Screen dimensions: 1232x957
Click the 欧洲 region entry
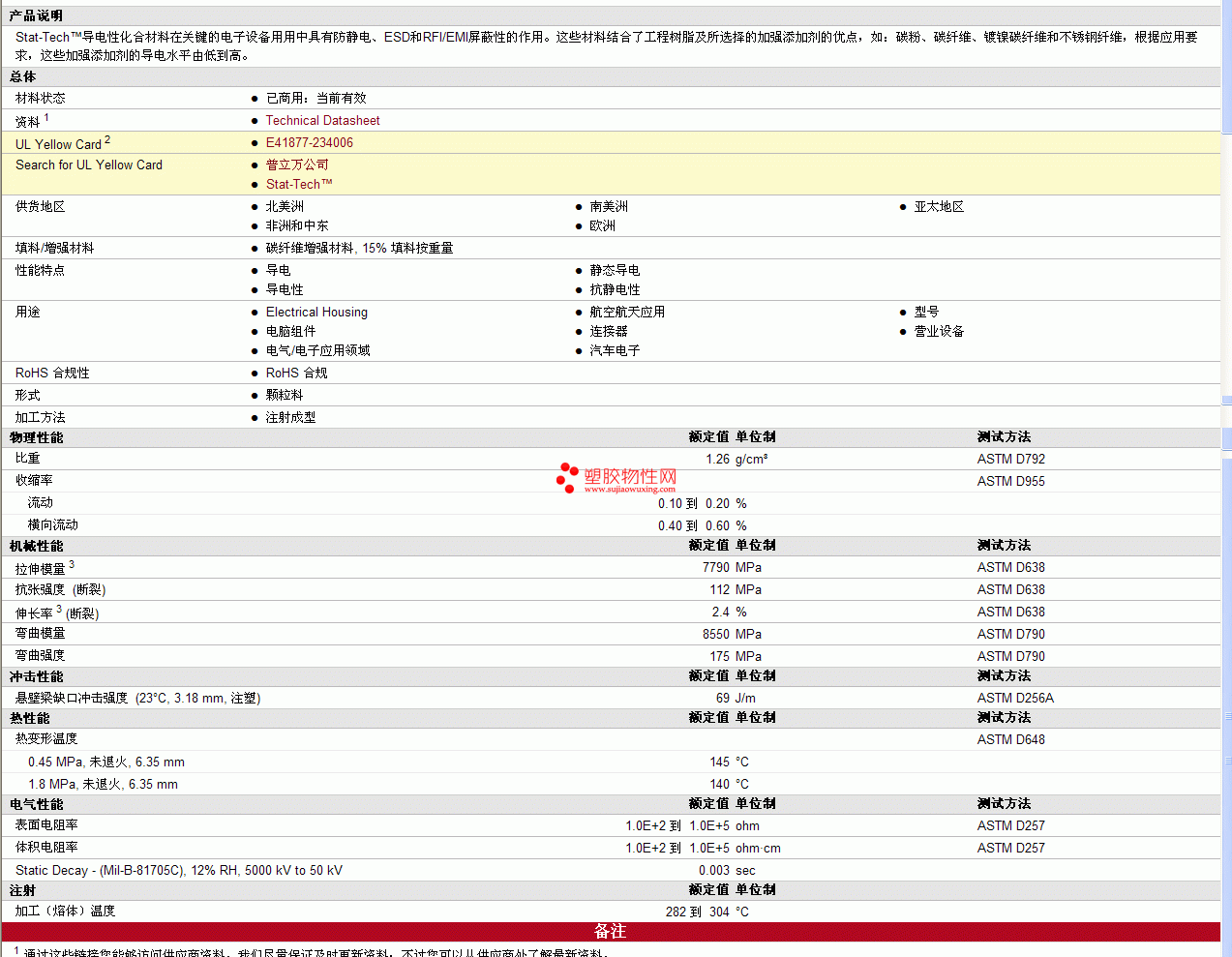point(603,225)
